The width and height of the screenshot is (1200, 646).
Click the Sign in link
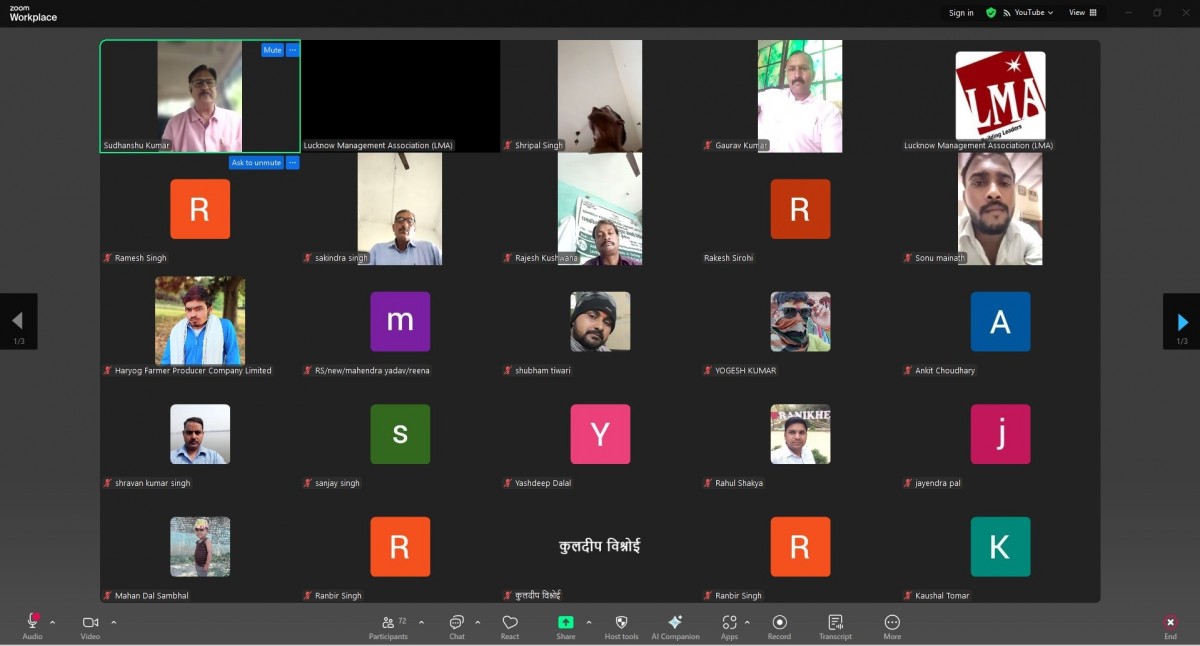click(x=961, y=13)
